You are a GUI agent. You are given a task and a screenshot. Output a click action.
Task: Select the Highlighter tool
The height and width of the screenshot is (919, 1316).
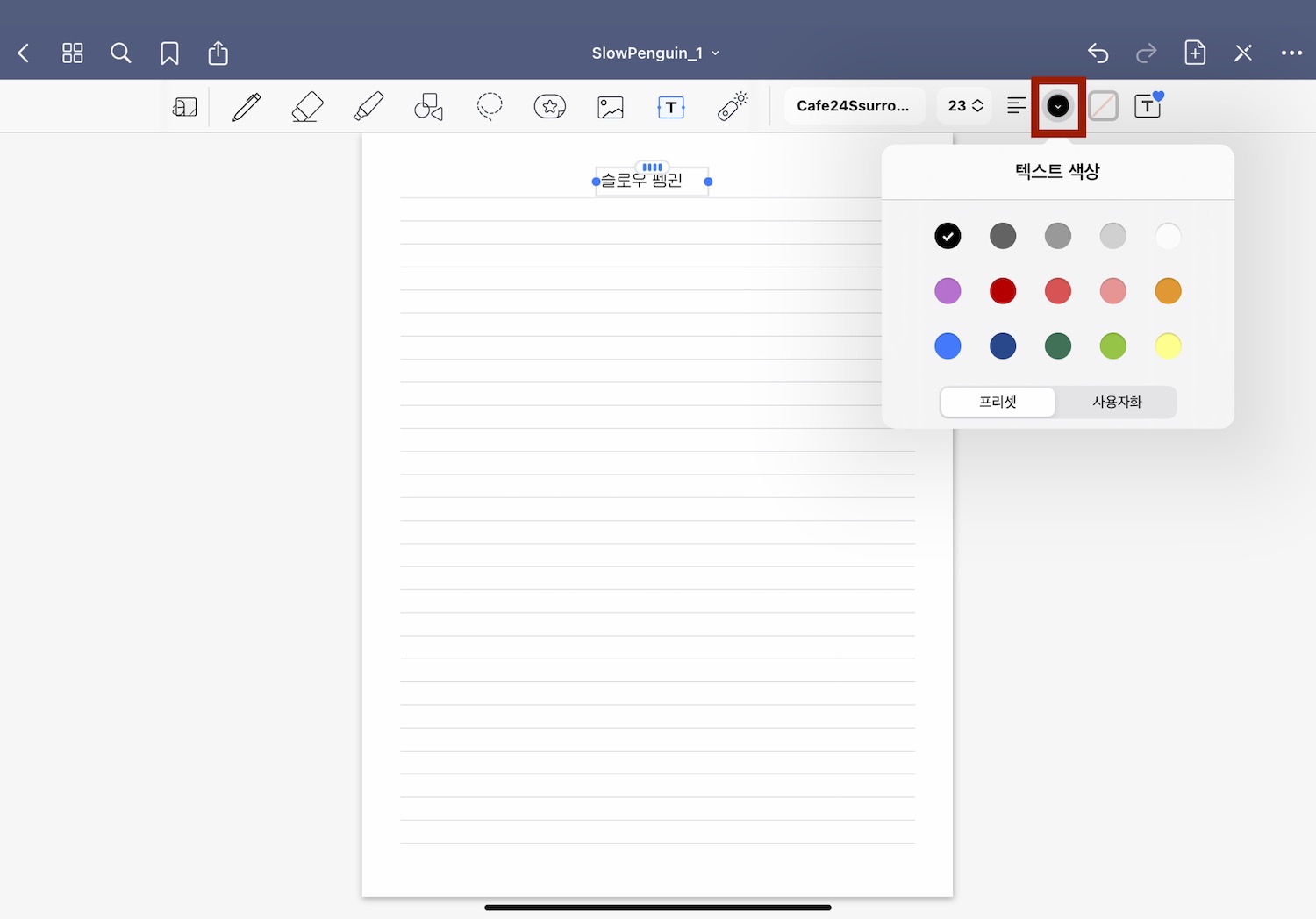368,107
